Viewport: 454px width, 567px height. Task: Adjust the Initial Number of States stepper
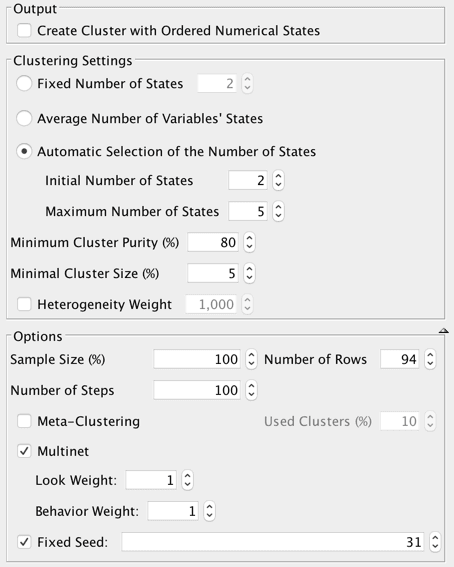[x=278, y=180]
